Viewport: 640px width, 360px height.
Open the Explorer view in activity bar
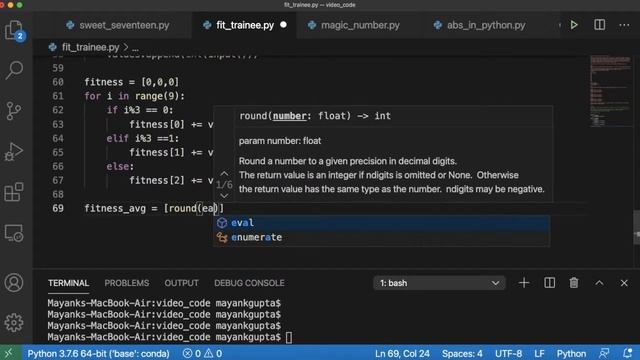coord(15,30)
